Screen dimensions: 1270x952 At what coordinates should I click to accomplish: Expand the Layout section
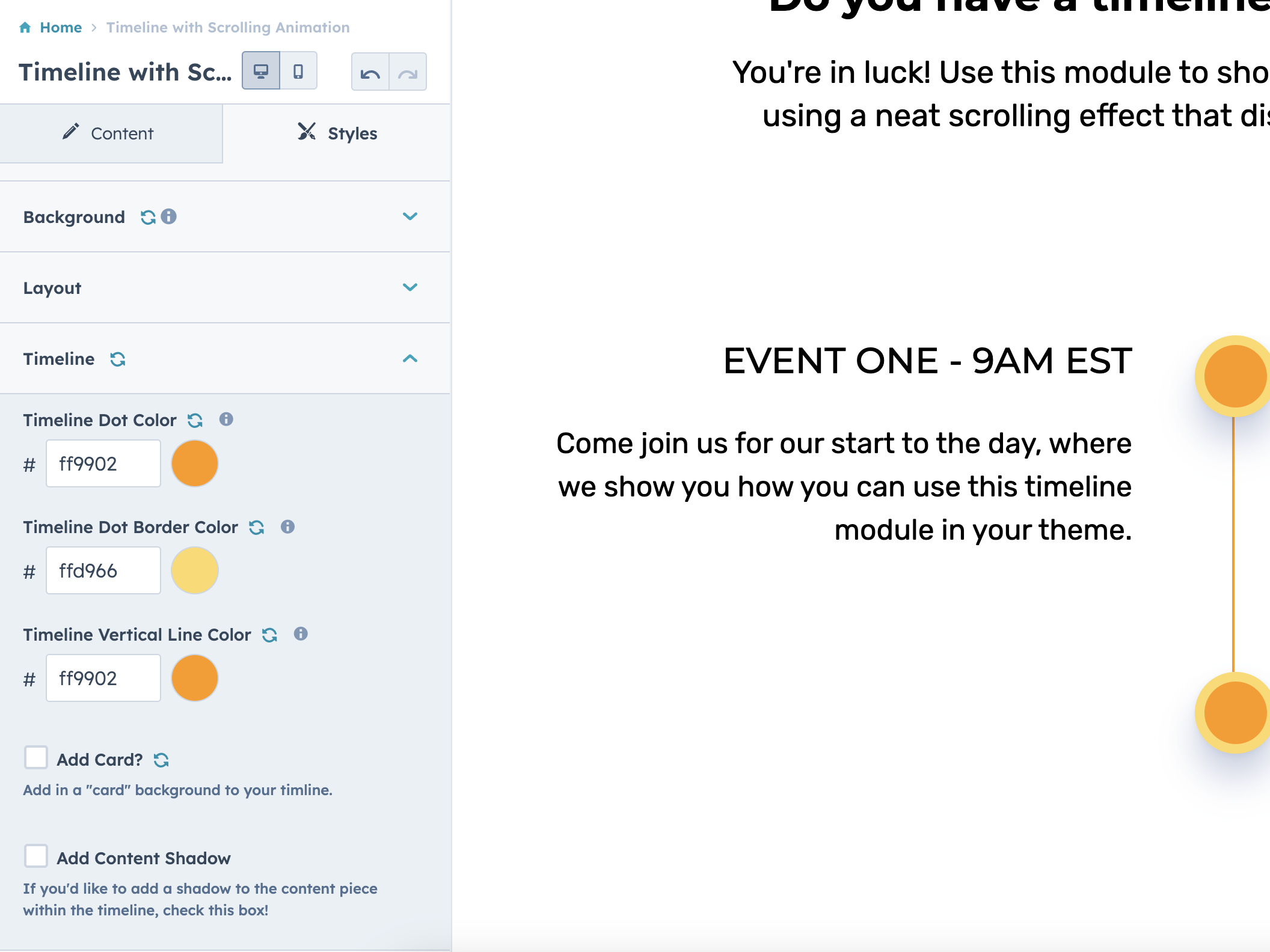(410, 287)
